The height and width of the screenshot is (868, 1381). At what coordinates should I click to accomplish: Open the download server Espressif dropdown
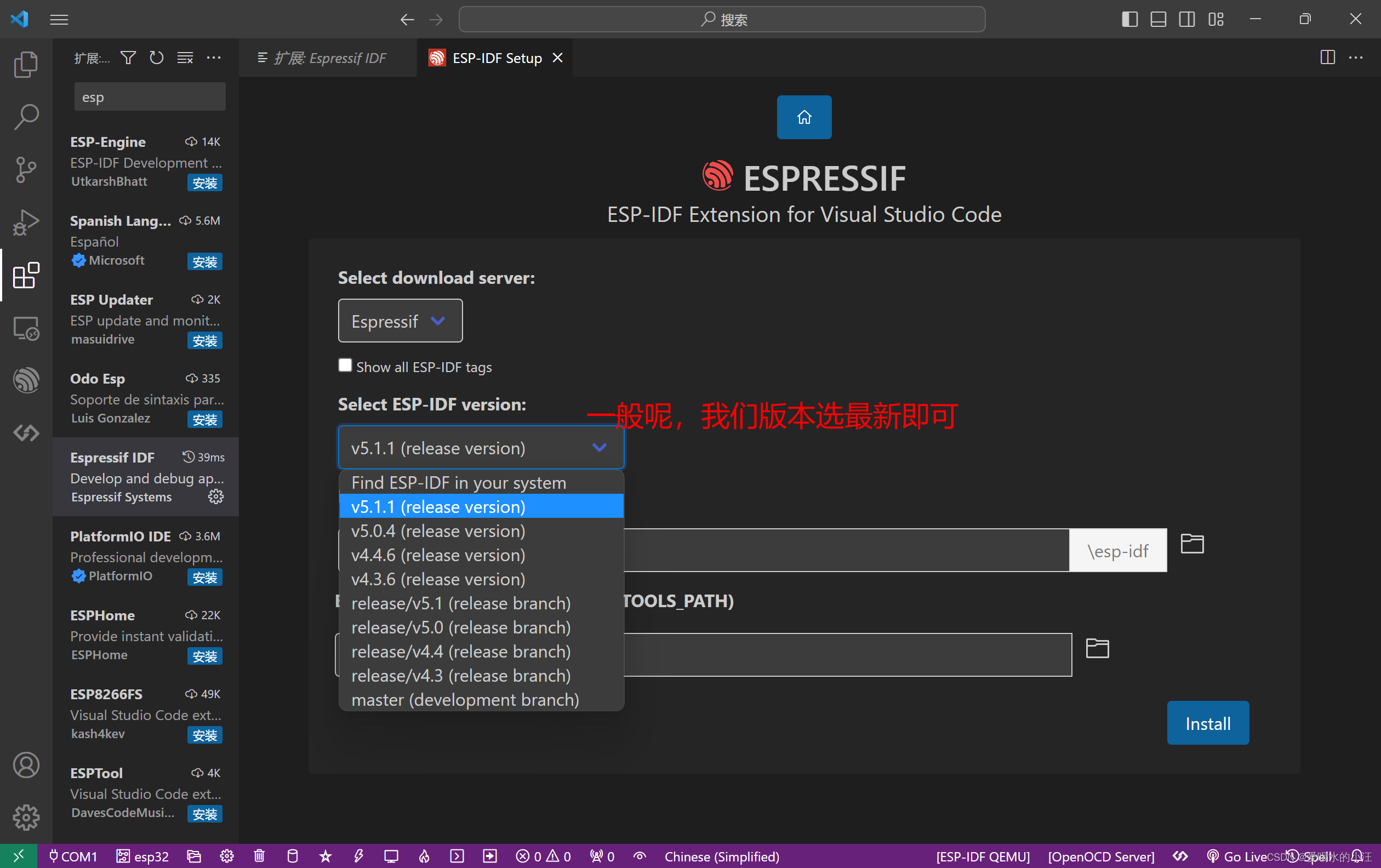400,321
